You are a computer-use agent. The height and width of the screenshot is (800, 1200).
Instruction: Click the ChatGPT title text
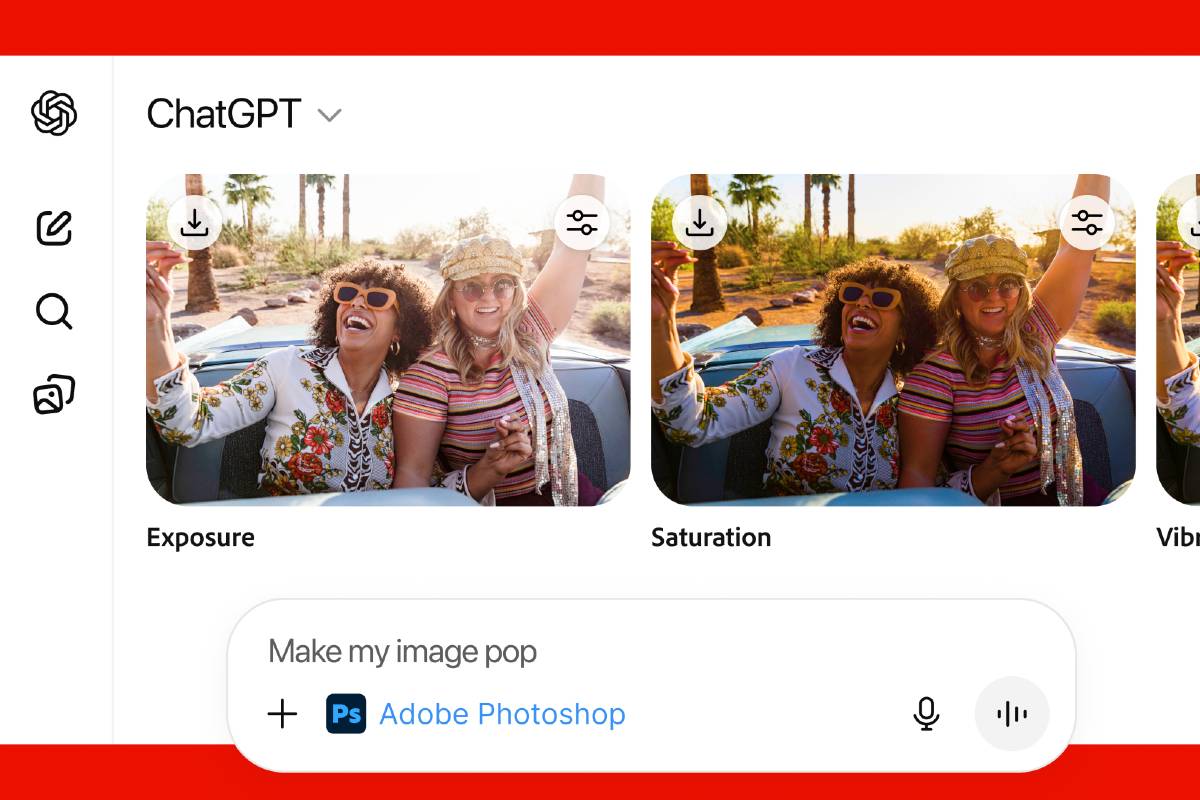click(x=224, y=114)
